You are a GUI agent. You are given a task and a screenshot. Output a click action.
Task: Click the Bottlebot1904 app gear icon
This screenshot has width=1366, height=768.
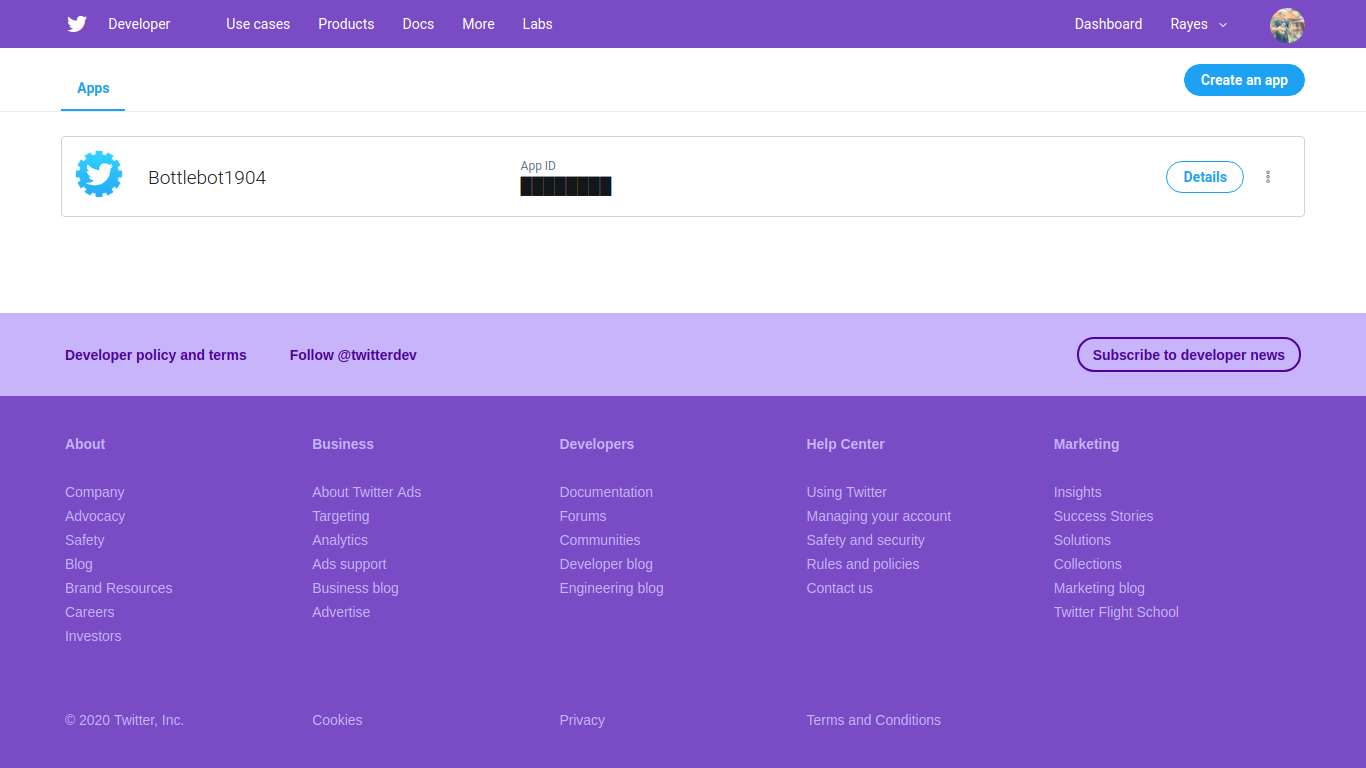[x=99, y=175]
